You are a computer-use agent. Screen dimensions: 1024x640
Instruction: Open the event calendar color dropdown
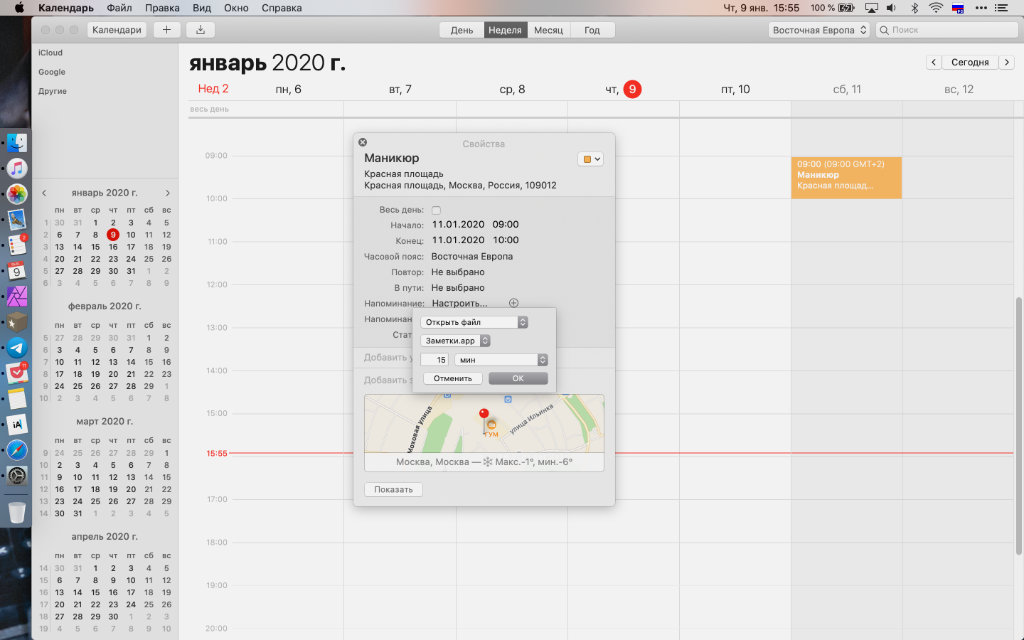click(x=590, y=159)
